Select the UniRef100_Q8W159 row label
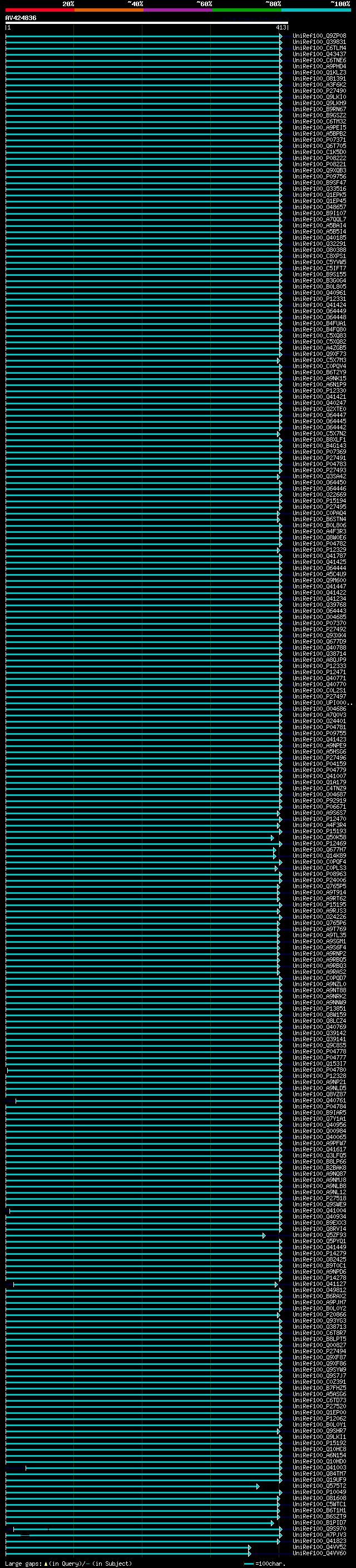 coord(319,1015)
